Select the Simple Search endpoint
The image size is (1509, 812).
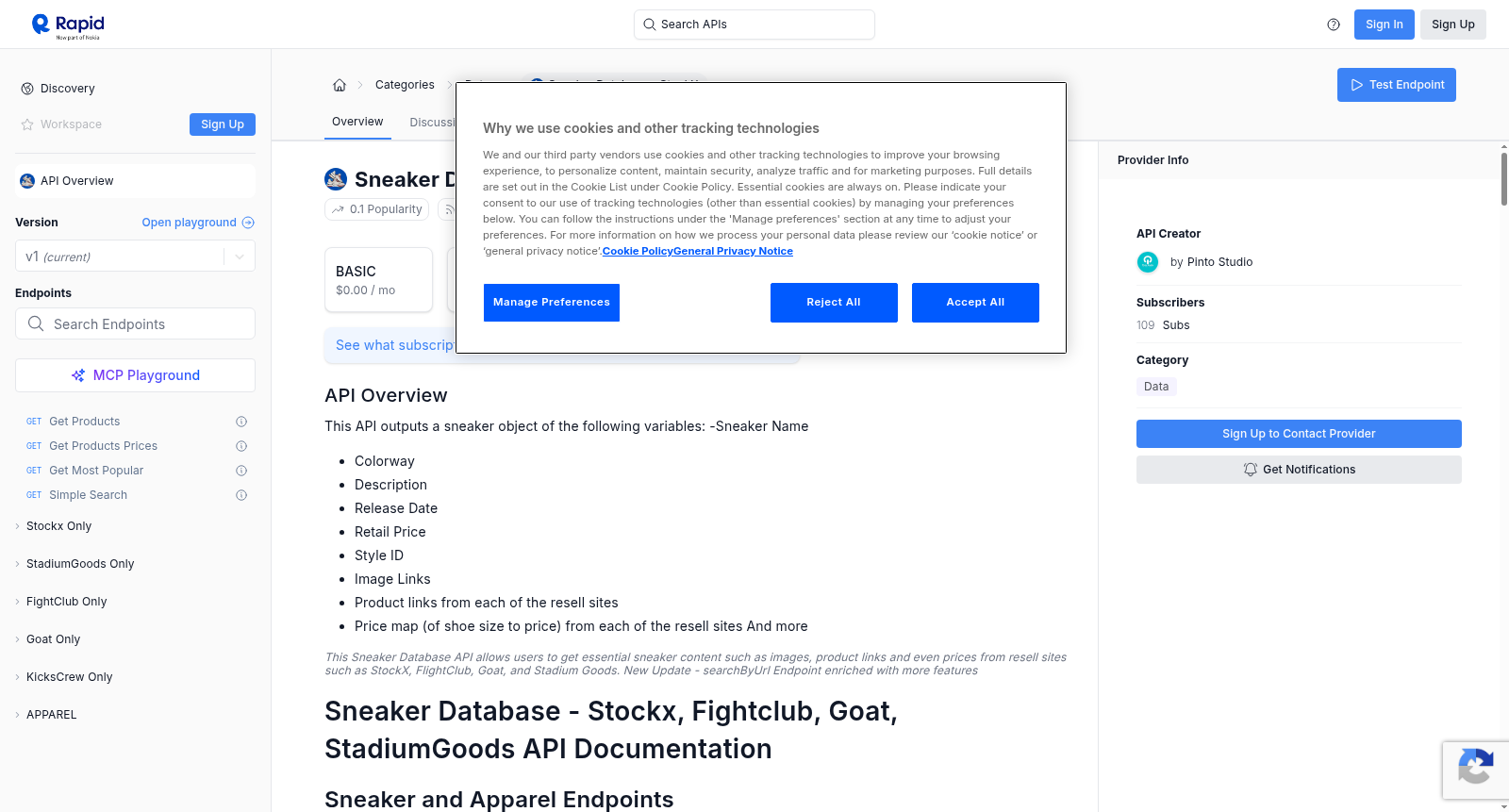pyautogui.click(x=88, y=495)
